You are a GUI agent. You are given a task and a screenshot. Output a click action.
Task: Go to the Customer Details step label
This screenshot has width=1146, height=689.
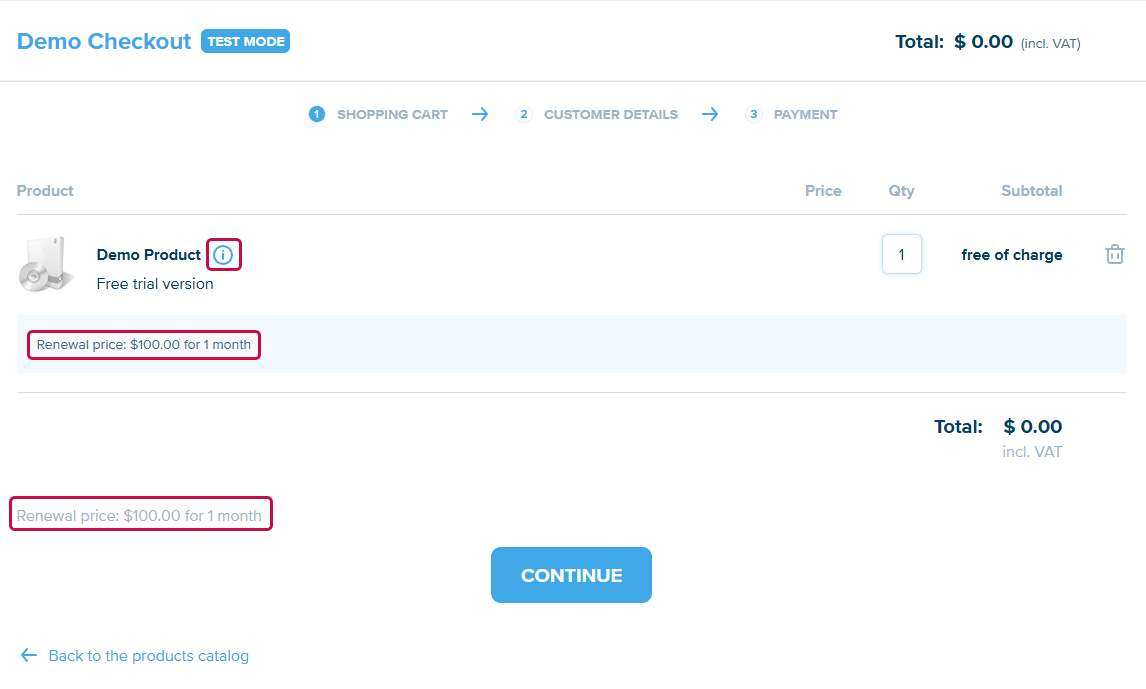610,114
